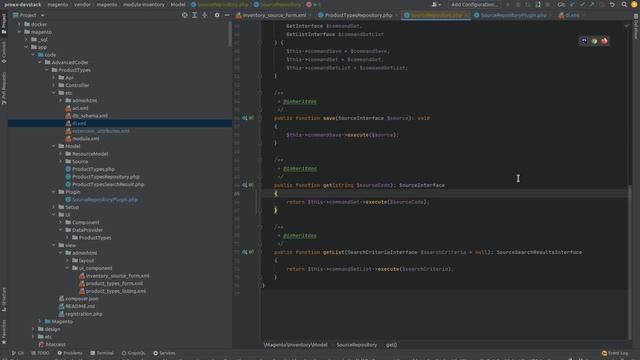Click the avatar icon at top right corner
Viewport: 640px width, 360px height.
click(x=634, y=4)
